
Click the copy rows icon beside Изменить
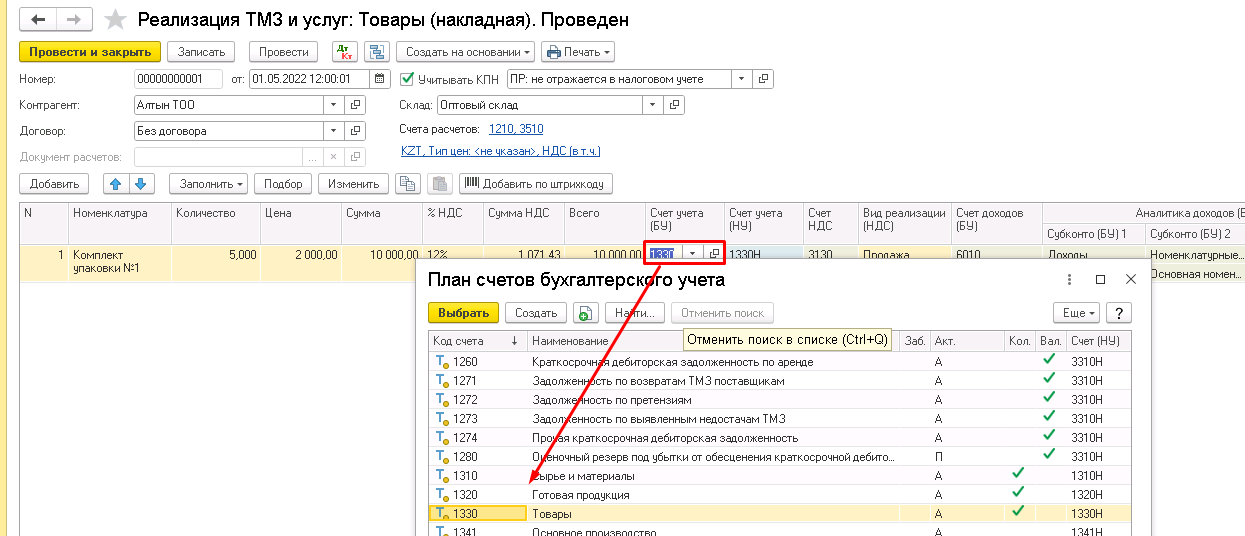point(407,184)
